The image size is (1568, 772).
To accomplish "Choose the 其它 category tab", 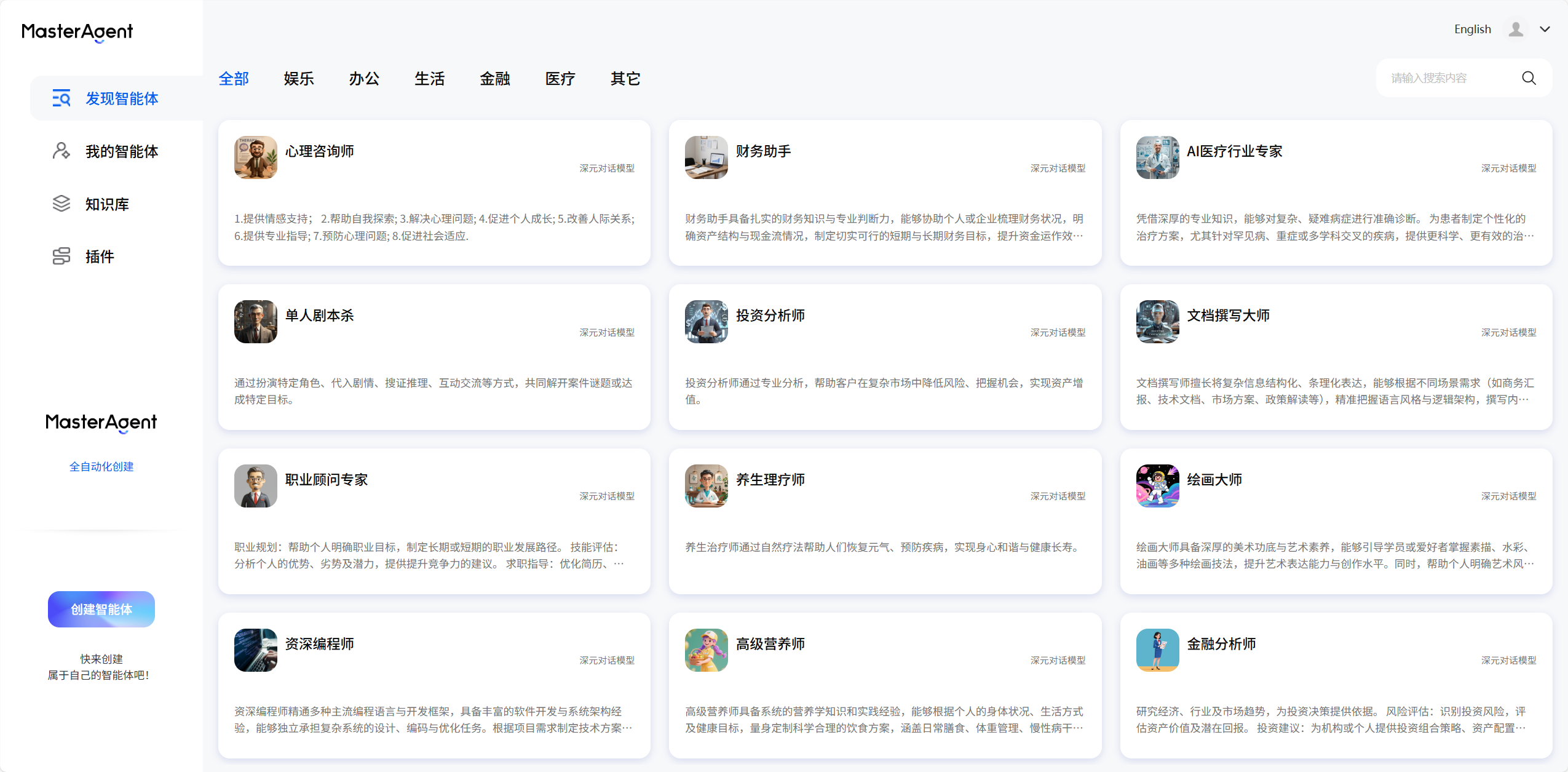I will coord(625,79).
